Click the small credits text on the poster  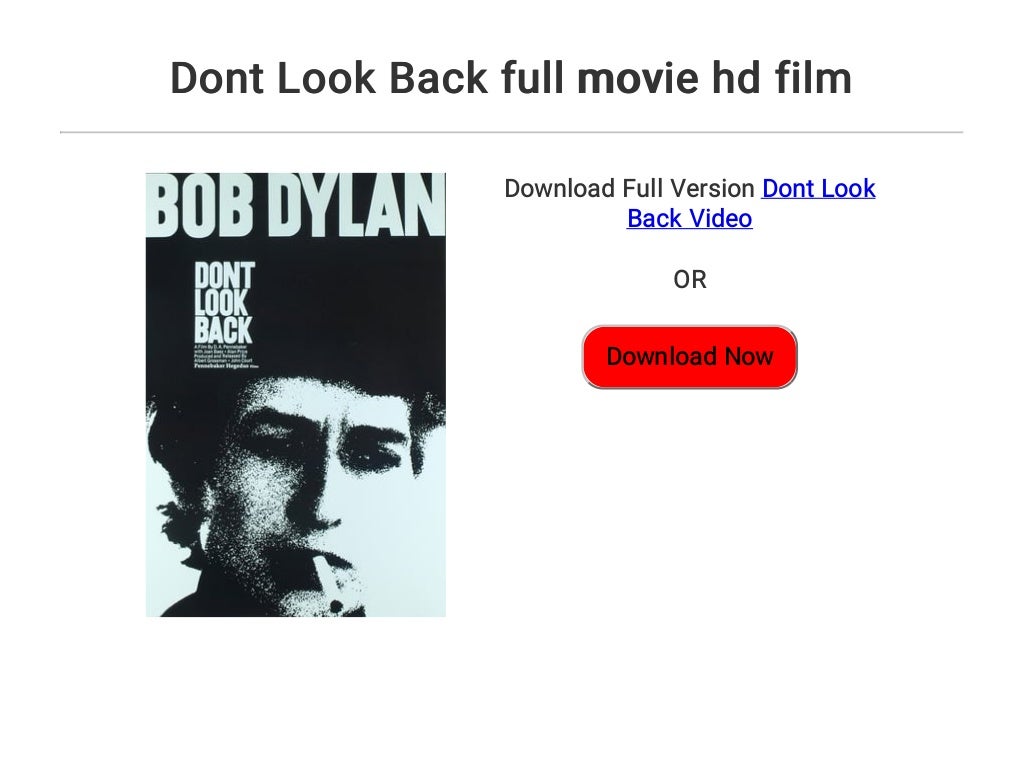point(223,356)
